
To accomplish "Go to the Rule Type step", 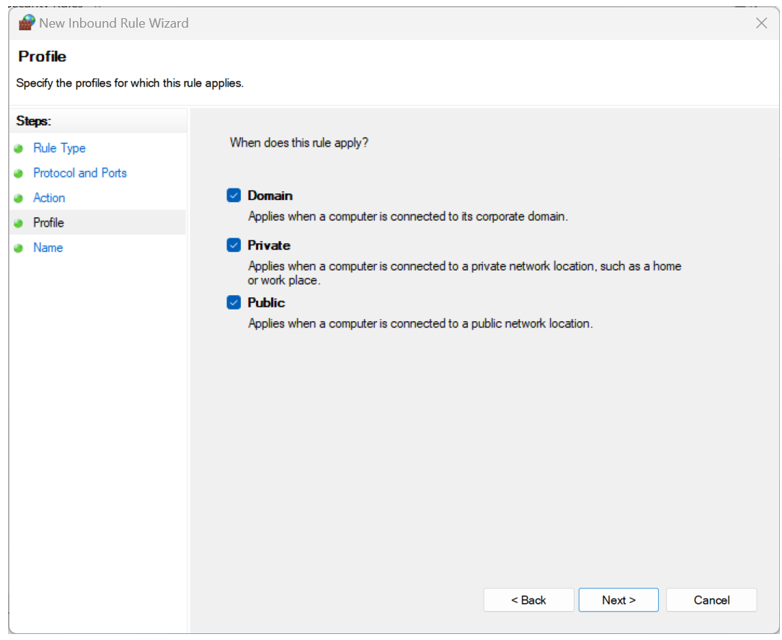I will click(x=59, y=148).
